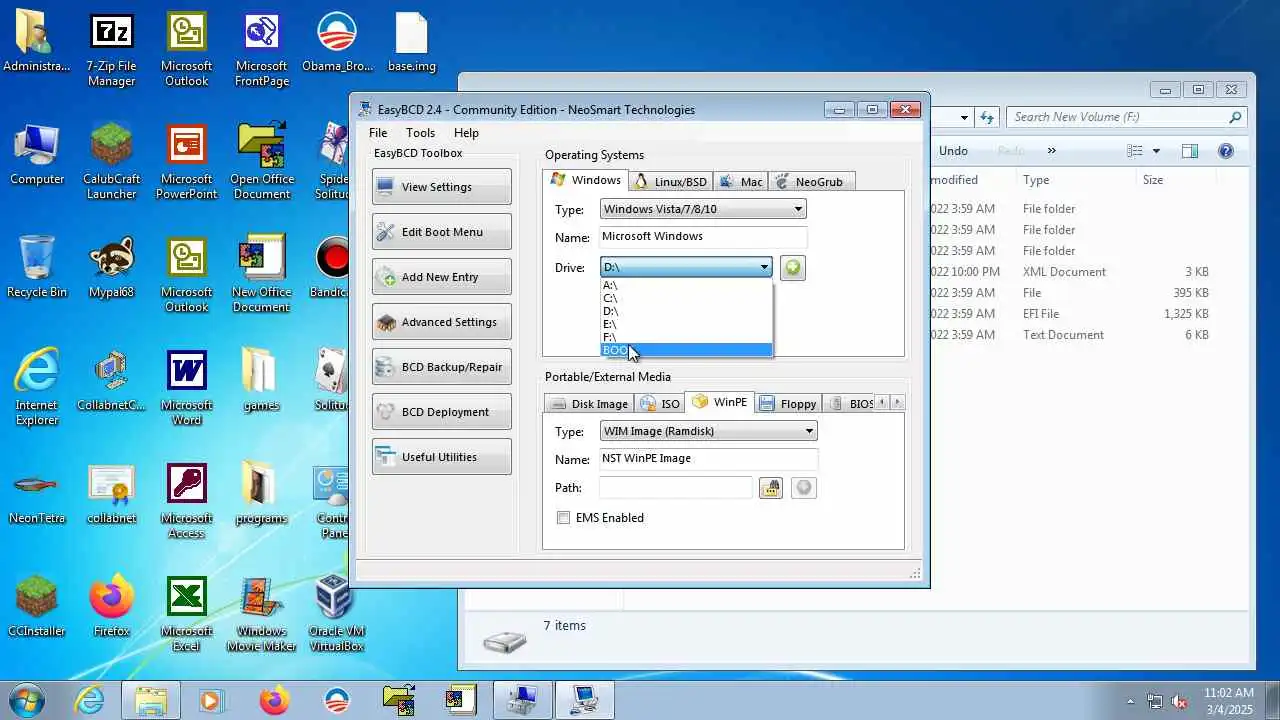Open base.img file on the desktop
This screenshot has width=1280, height=720.
411,44
